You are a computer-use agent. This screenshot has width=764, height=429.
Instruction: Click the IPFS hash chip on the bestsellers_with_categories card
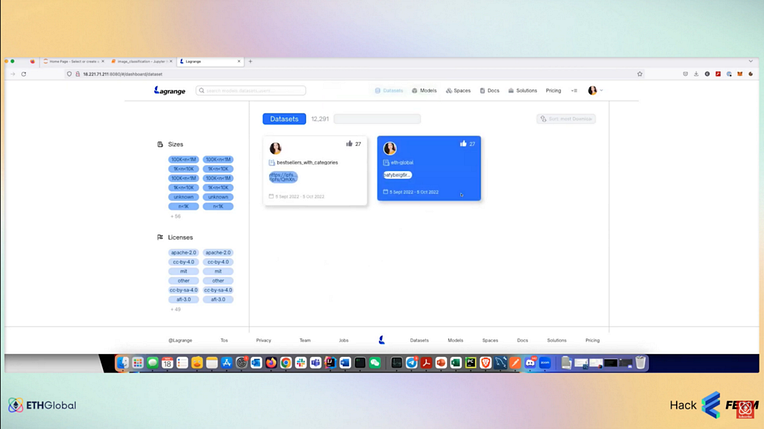click(x=283, y=177)
